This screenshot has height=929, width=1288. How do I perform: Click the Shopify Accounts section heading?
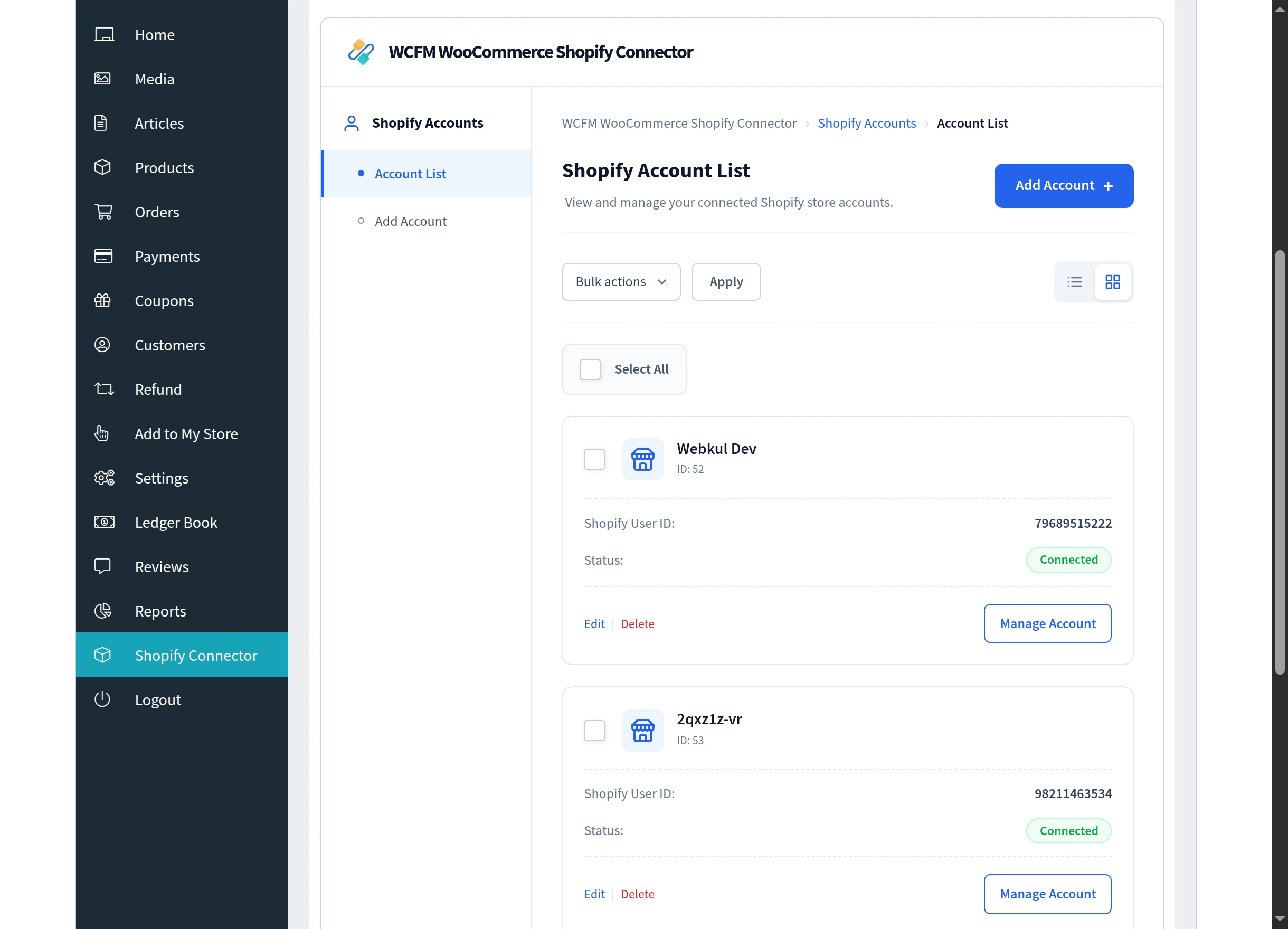tap(428, 123)
